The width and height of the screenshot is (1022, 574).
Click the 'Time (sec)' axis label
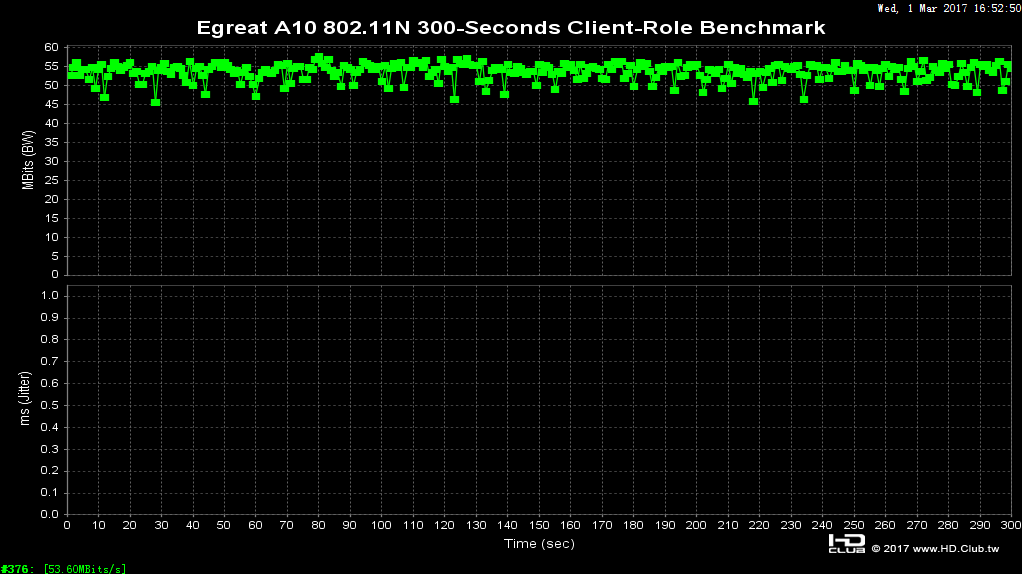pos(539,543)
